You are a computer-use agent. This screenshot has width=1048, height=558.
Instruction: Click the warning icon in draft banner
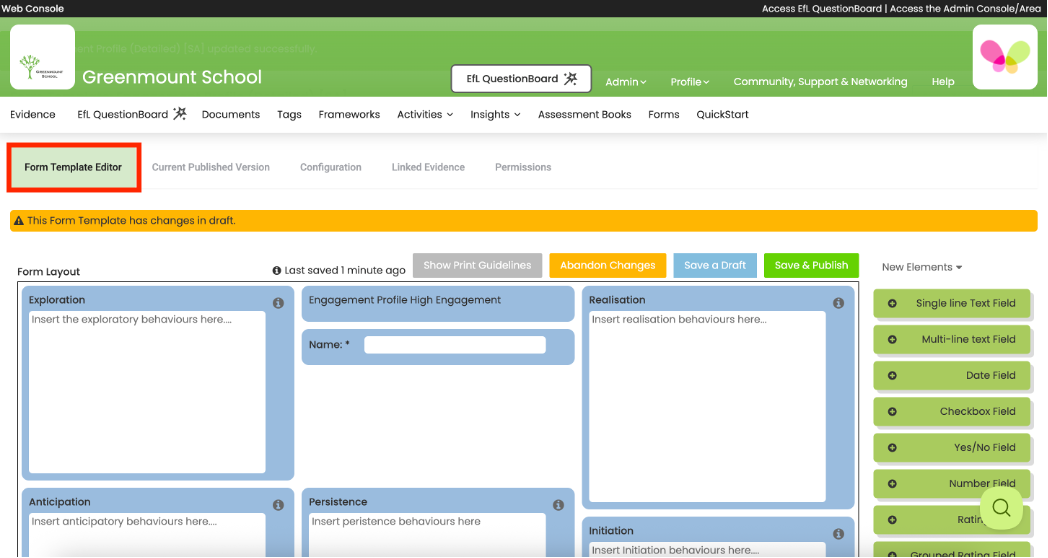pos(19,221)
